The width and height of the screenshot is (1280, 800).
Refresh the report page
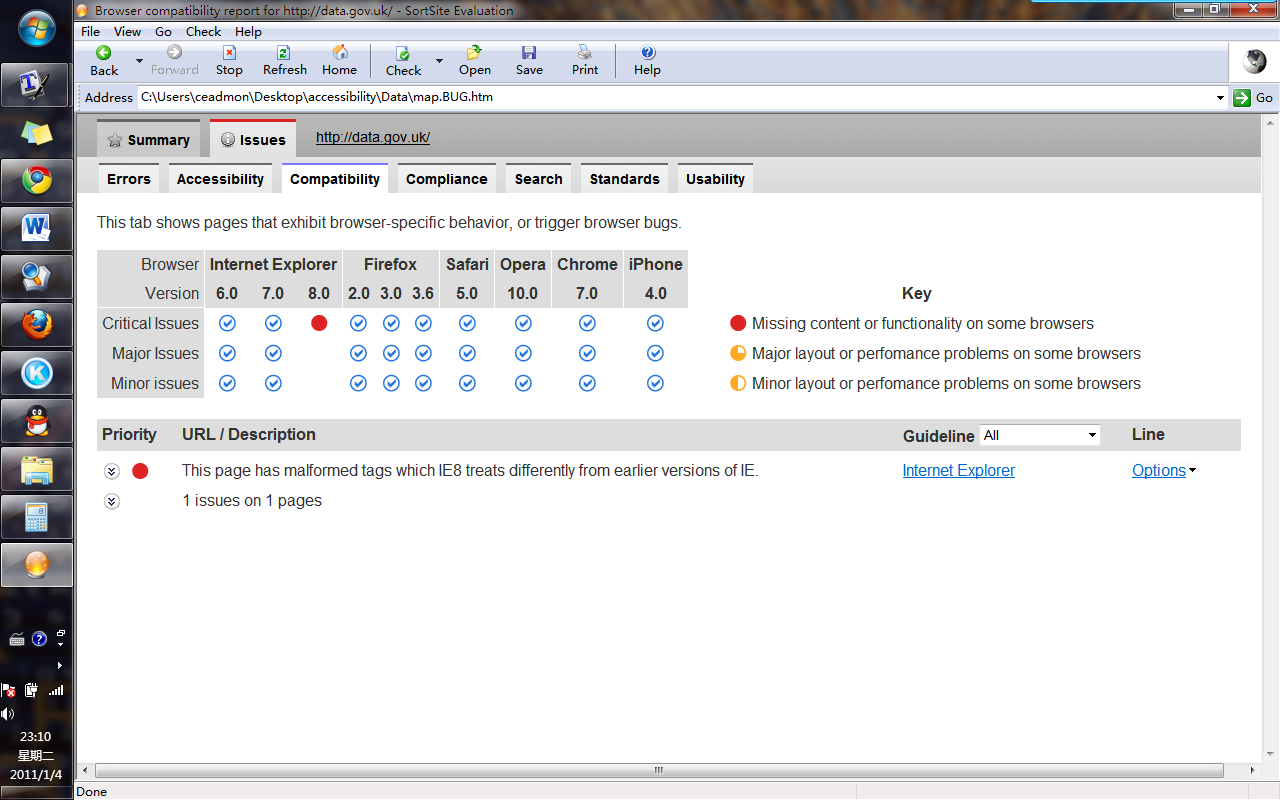coord(284,61)
